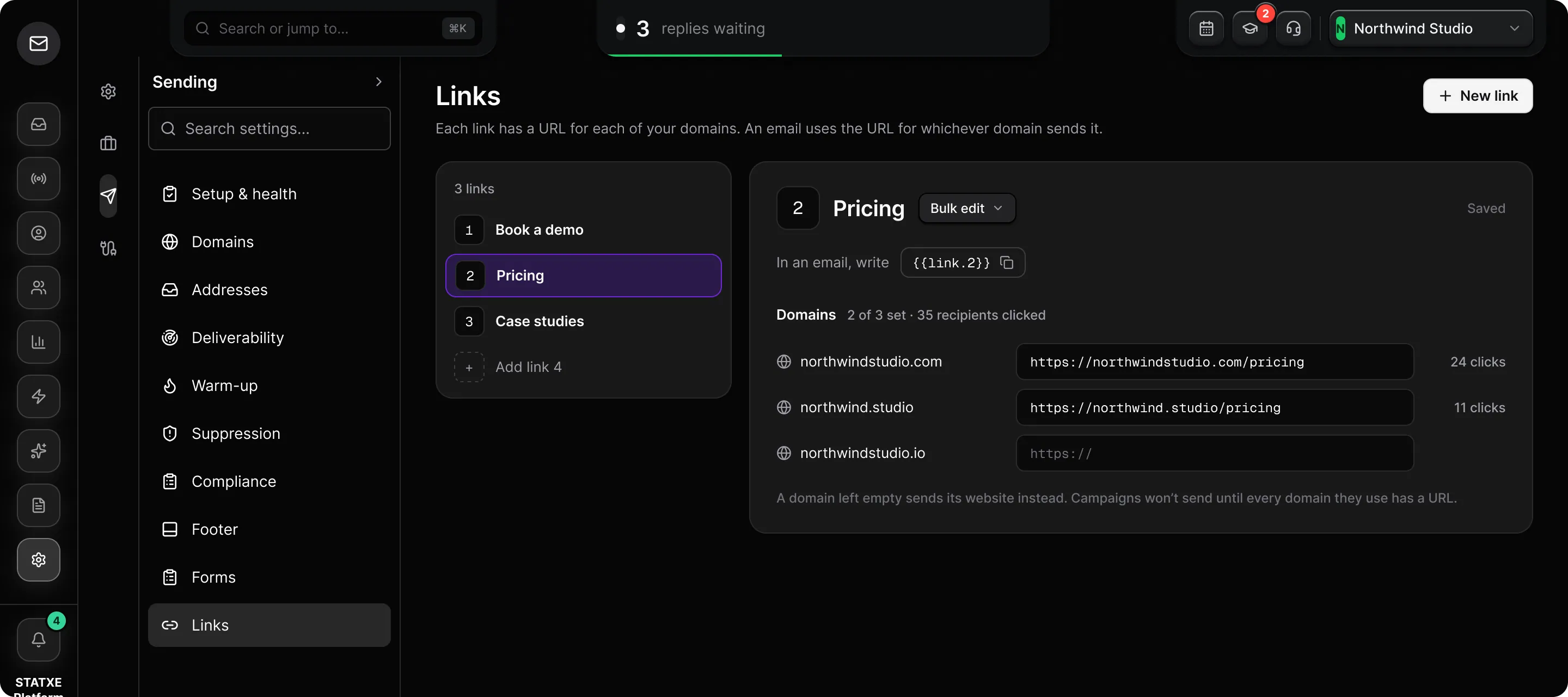The width and height of the screenshot is (1568, 697).
Task: Click the search magnifier in top search bar
Action: pyautogui.click(x=203, y=29)
